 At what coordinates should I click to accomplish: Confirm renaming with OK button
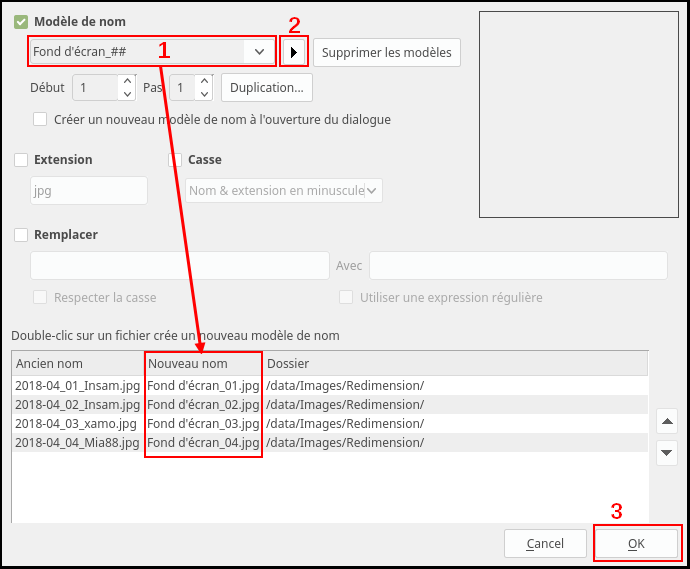(x=636, y=544)
